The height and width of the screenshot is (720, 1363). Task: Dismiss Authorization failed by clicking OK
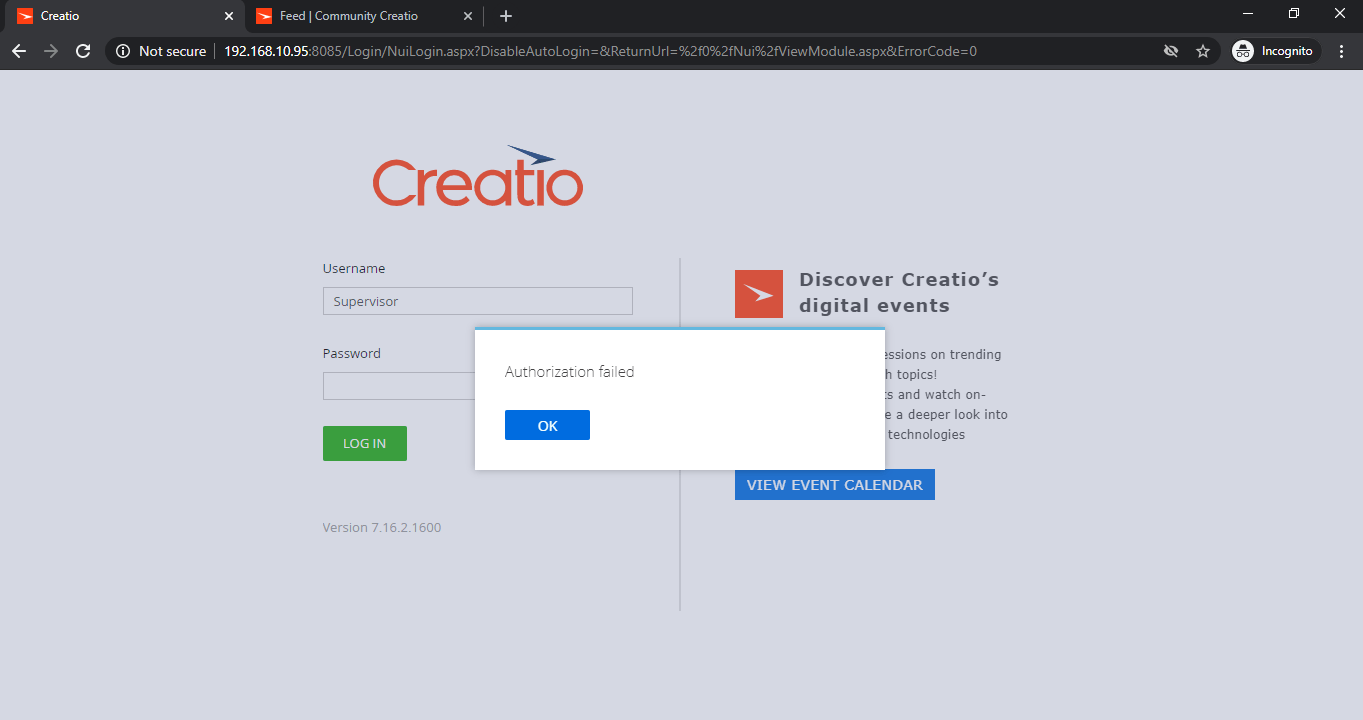(547, 424)
